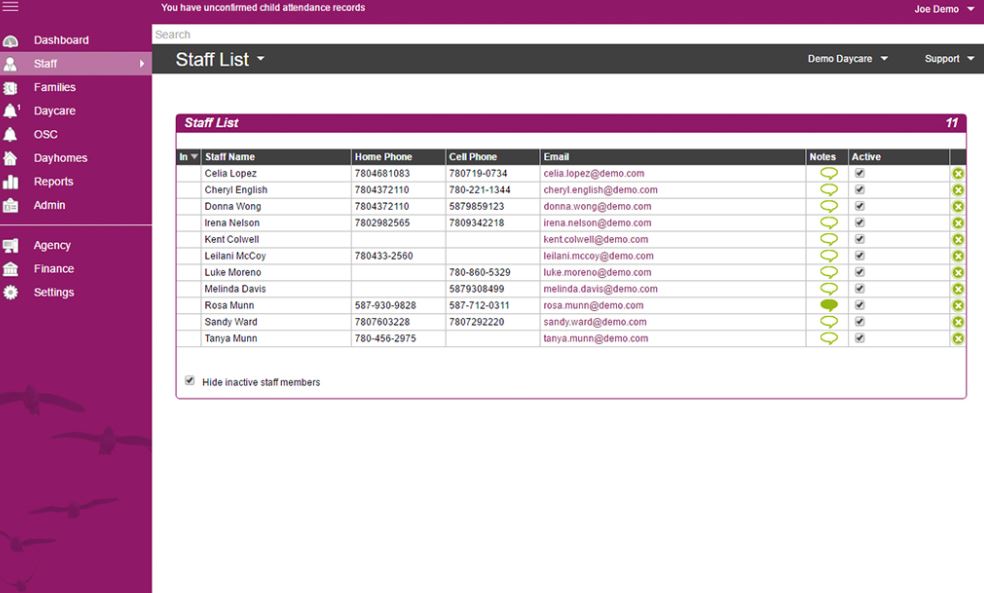Click the Agency sidebar icon
This screenshot has height=593, width=984.
[x=10, y=245]
